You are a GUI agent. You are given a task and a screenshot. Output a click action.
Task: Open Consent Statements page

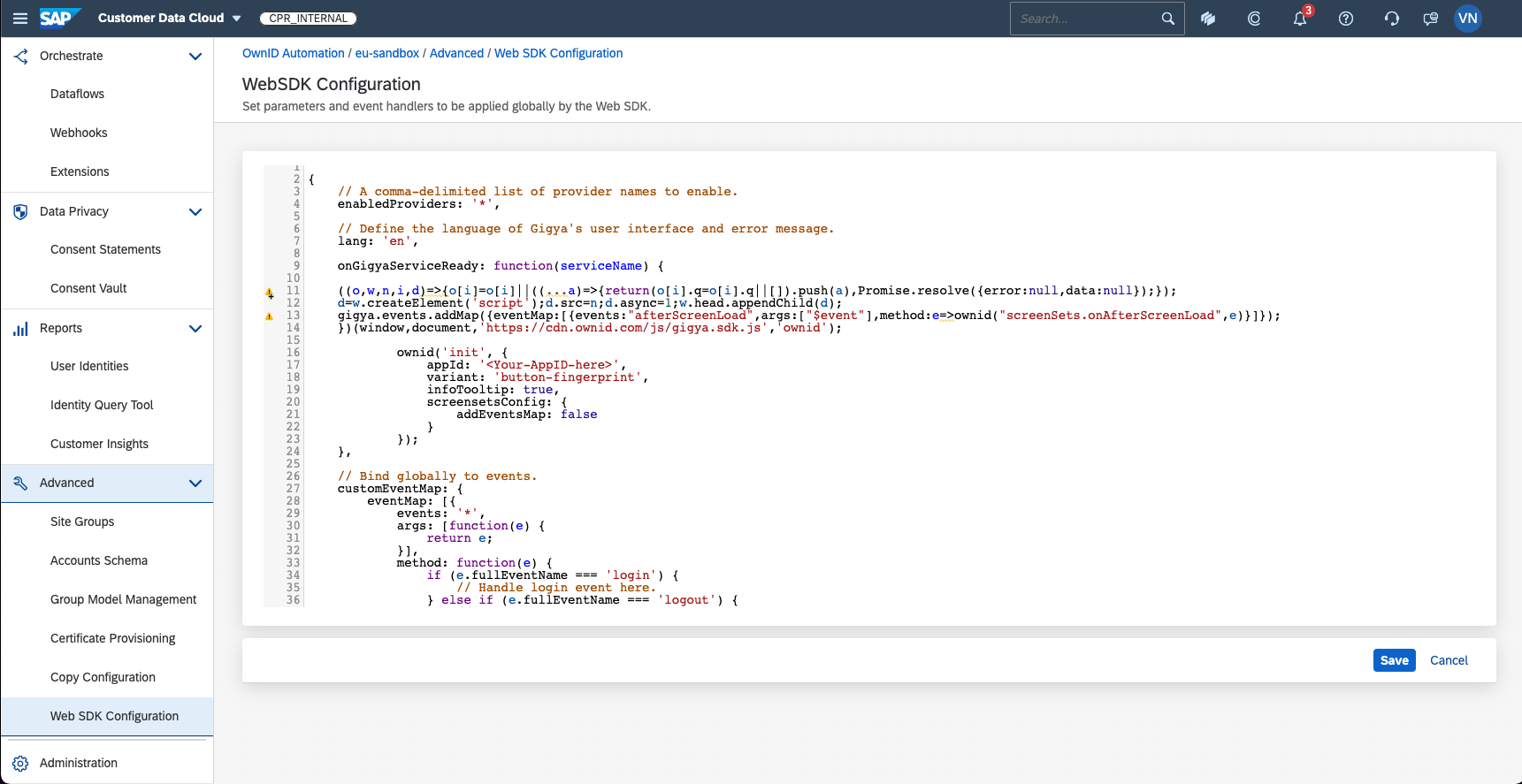[107, 250]
